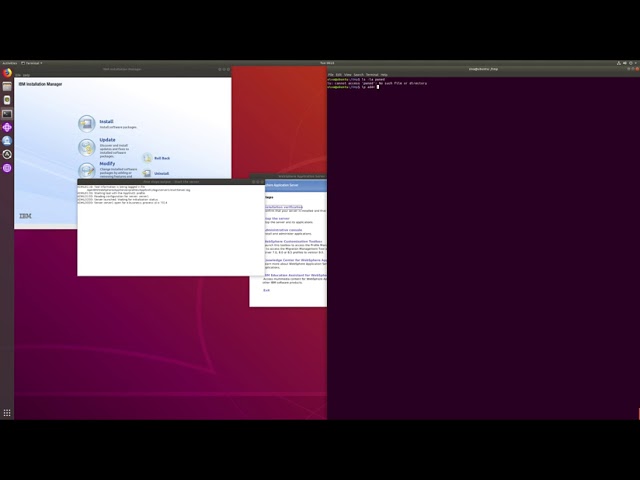Click the Roll Back icon
The height and width of the screenshot is (480, 640).
147,158
